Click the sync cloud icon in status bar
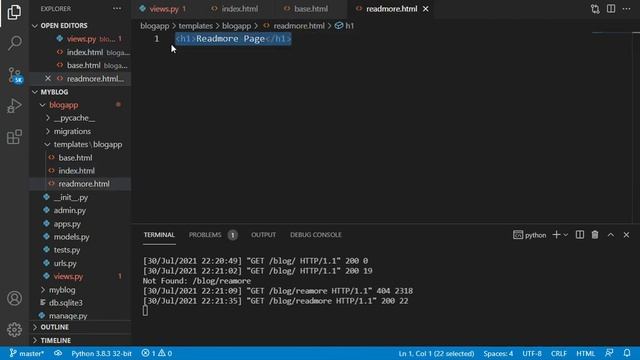 (58, 353)
